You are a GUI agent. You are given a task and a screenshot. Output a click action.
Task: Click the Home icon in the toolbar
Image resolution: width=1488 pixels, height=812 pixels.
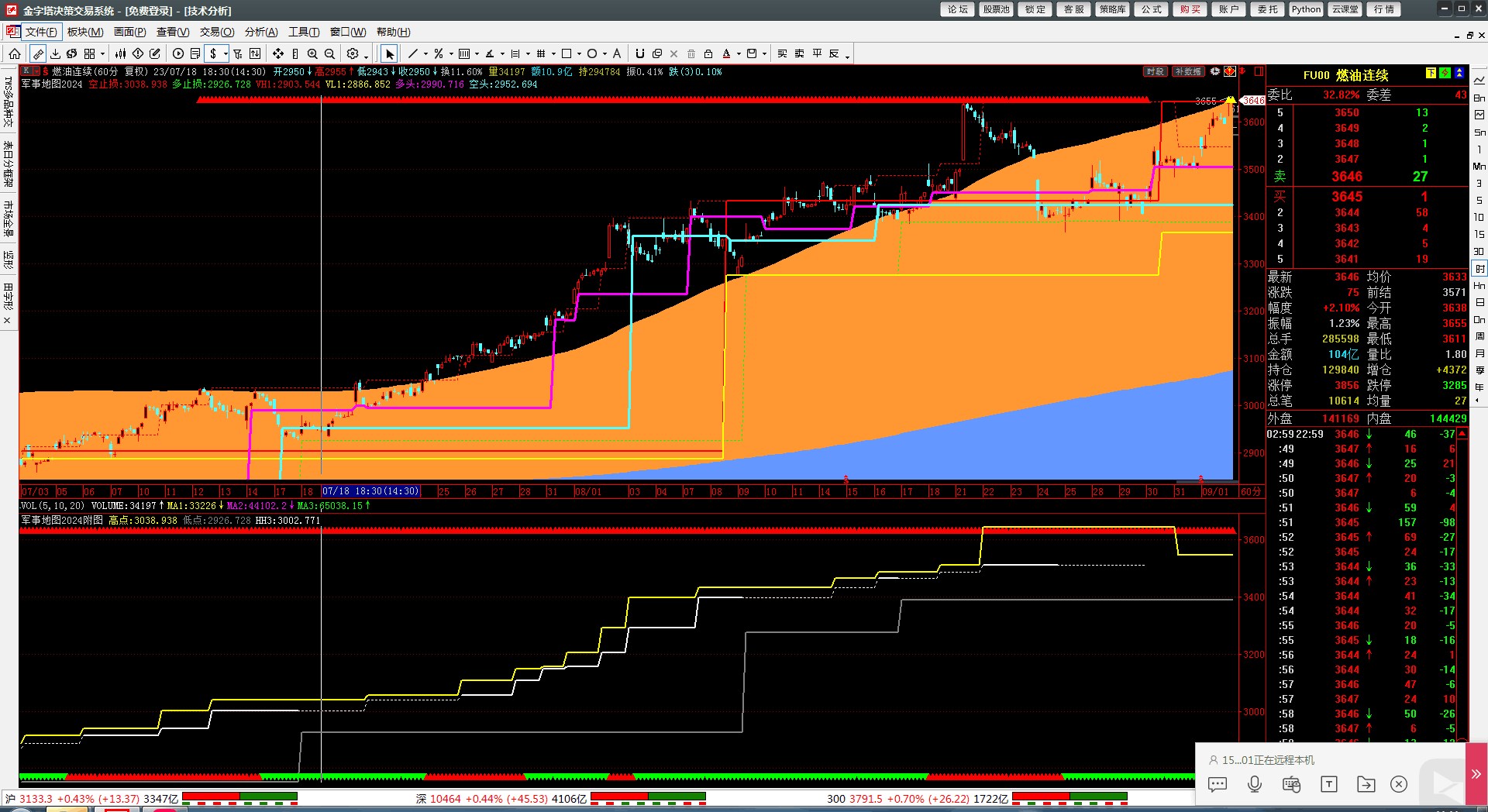tap(15, 53)
